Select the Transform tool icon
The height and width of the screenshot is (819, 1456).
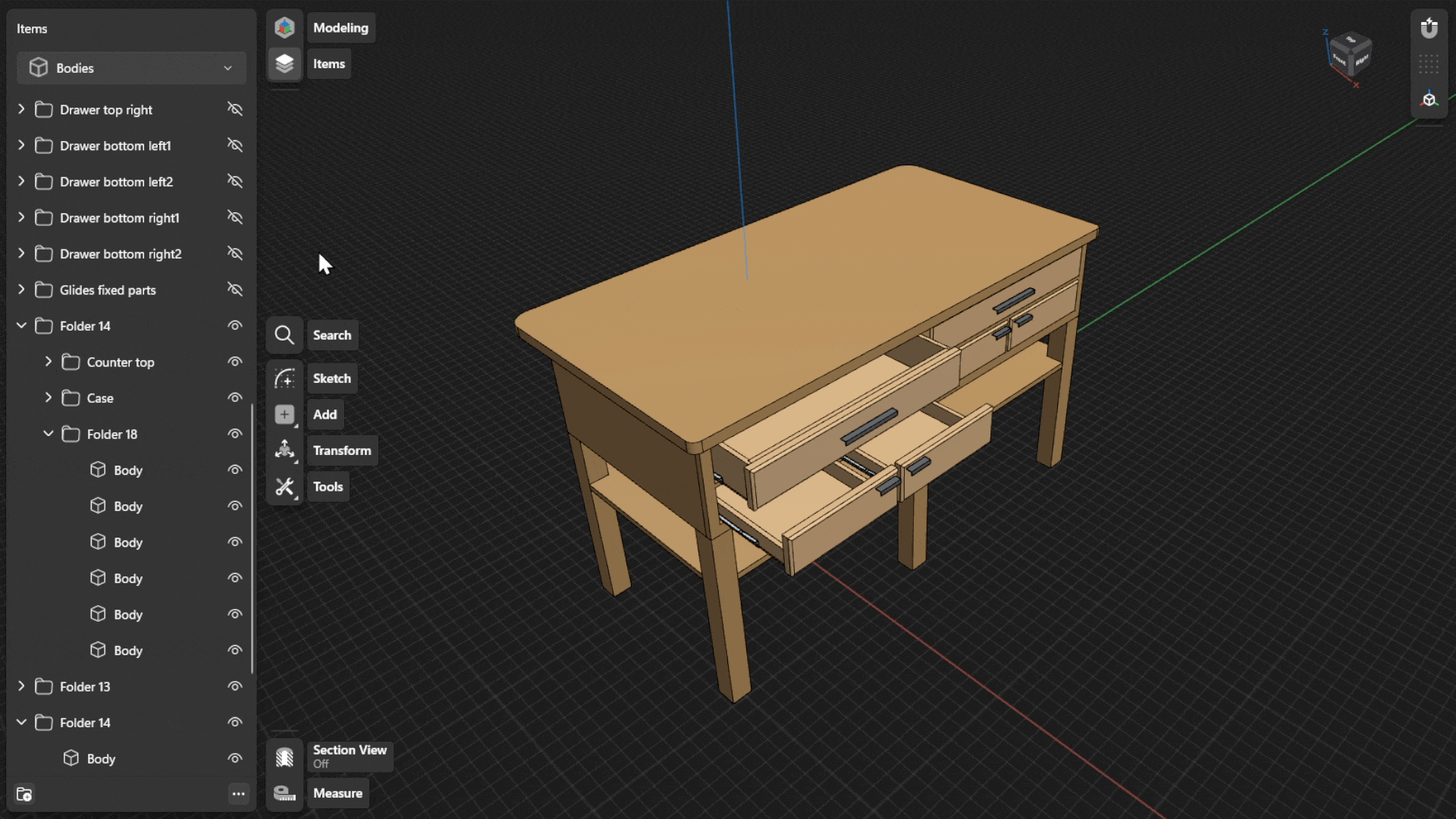click(284, 450)
